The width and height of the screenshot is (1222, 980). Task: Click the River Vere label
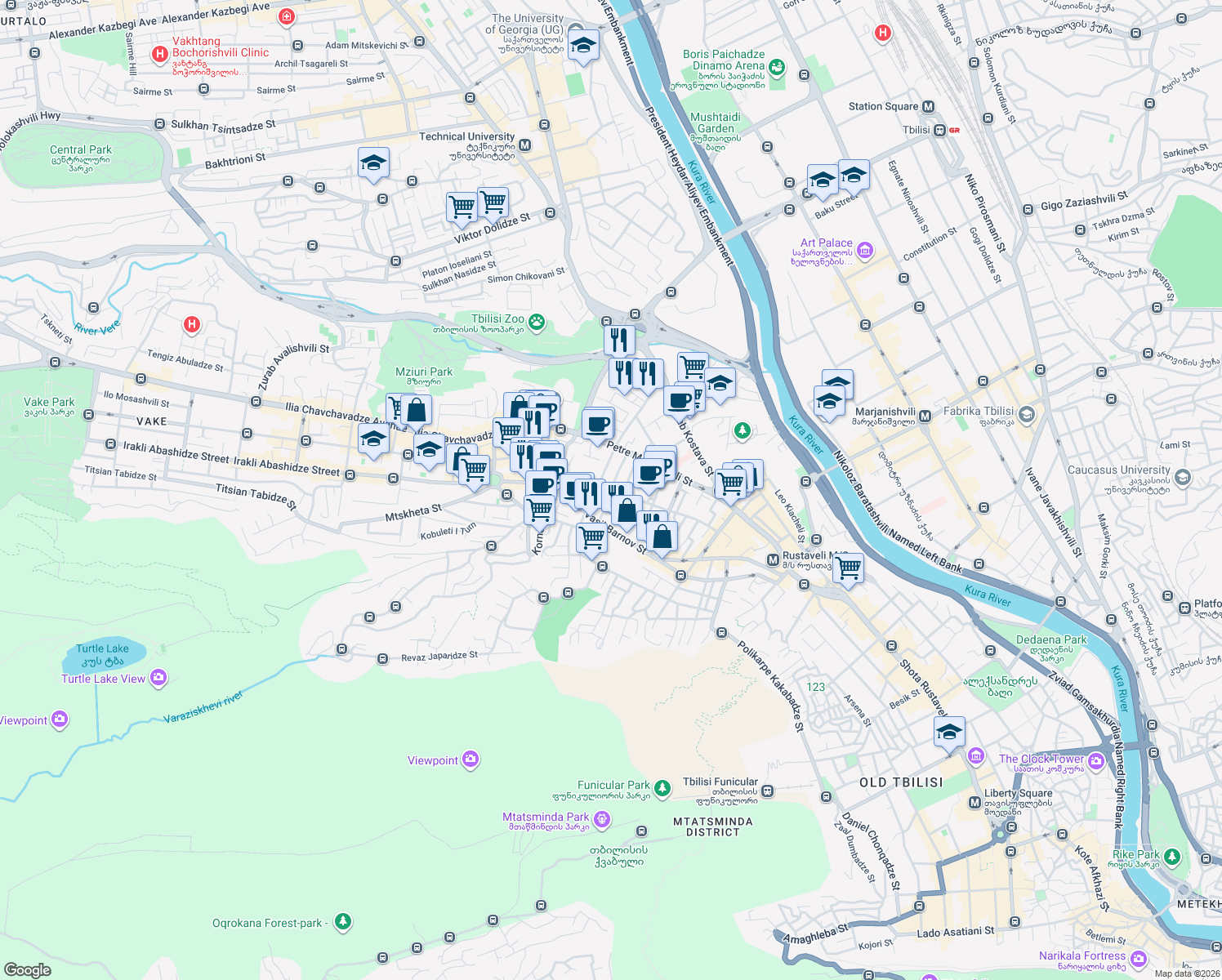[x=97, y=328]
